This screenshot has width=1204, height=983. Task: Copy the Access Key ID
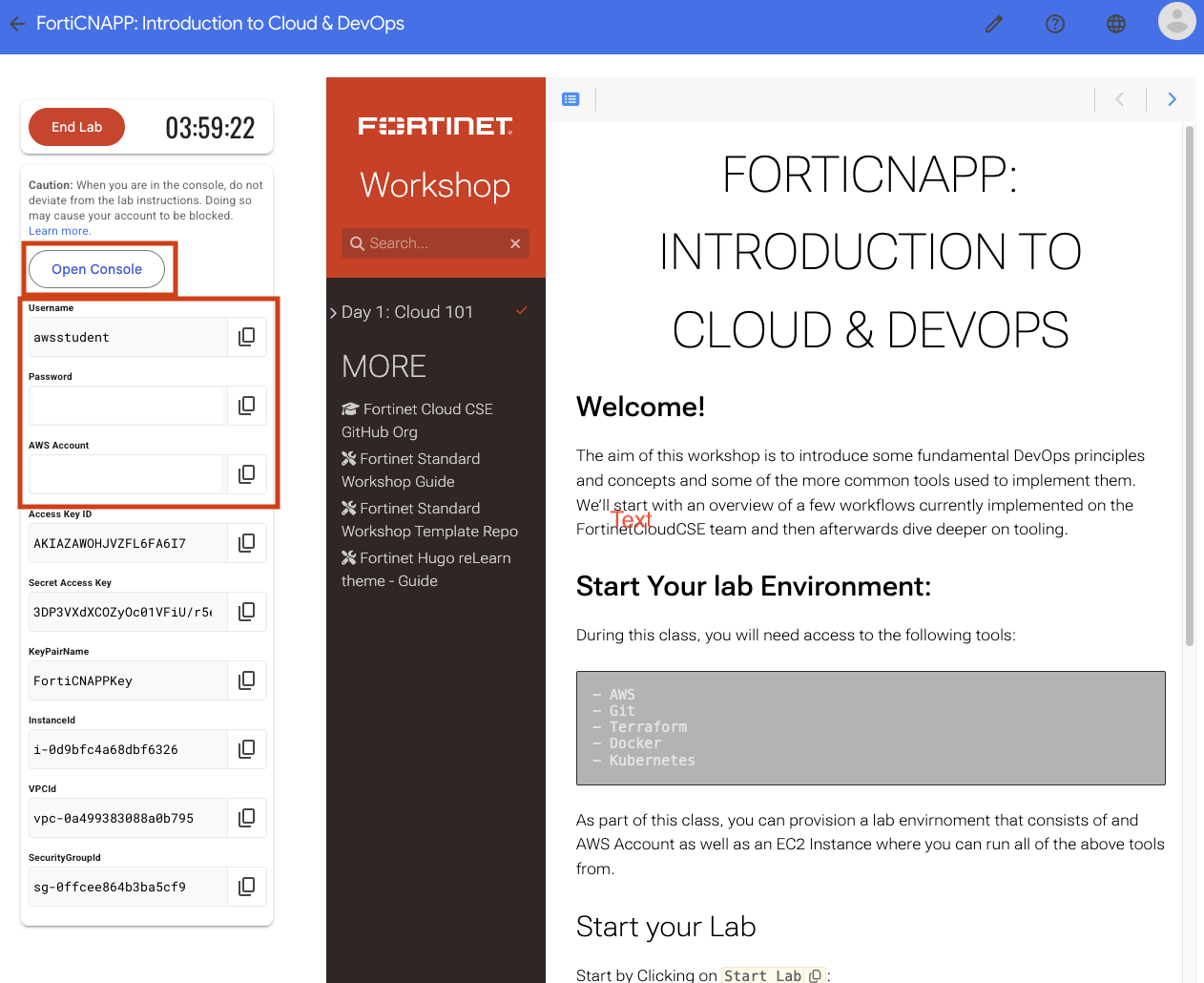tap(247, 543)
